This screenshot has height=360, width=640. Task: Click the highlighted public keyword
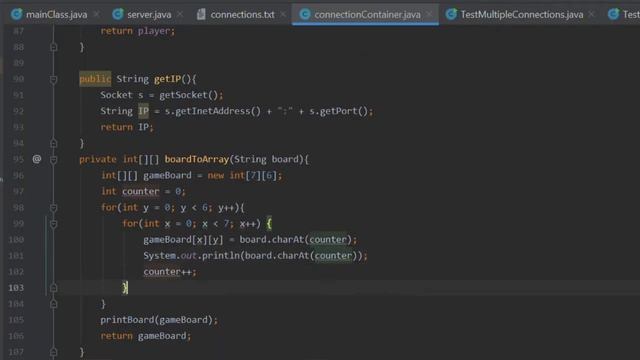(x=95, y=79)
